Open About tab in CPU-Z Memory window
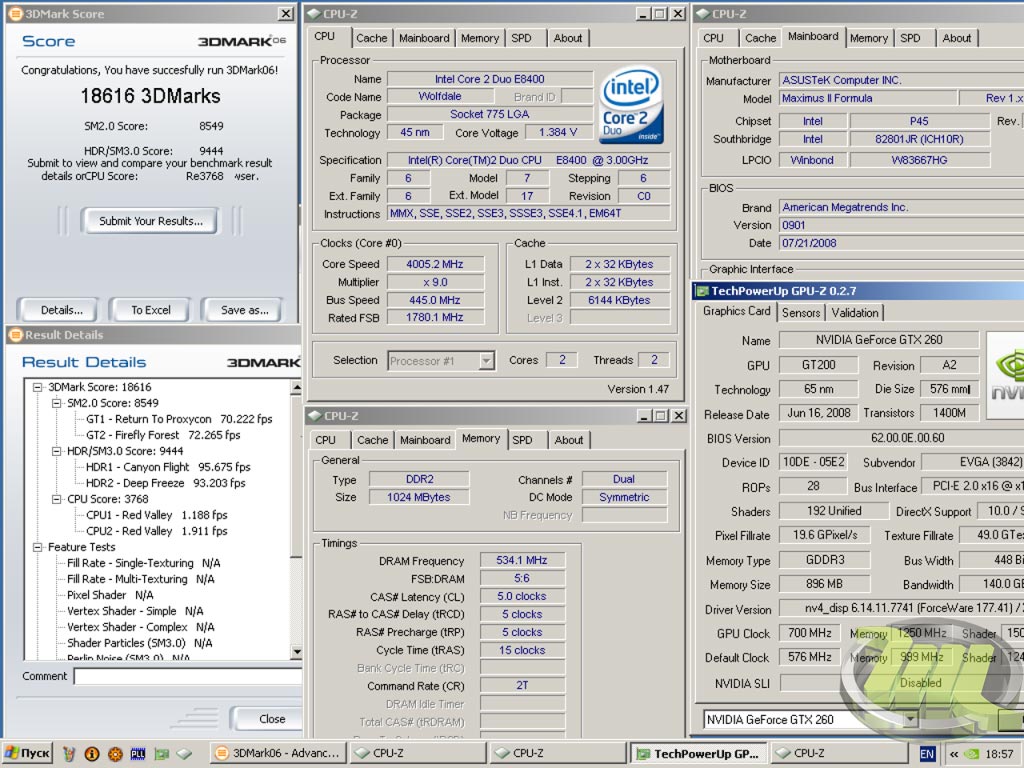The width and height of the screenshot is (1024, 768). point(569,440)
